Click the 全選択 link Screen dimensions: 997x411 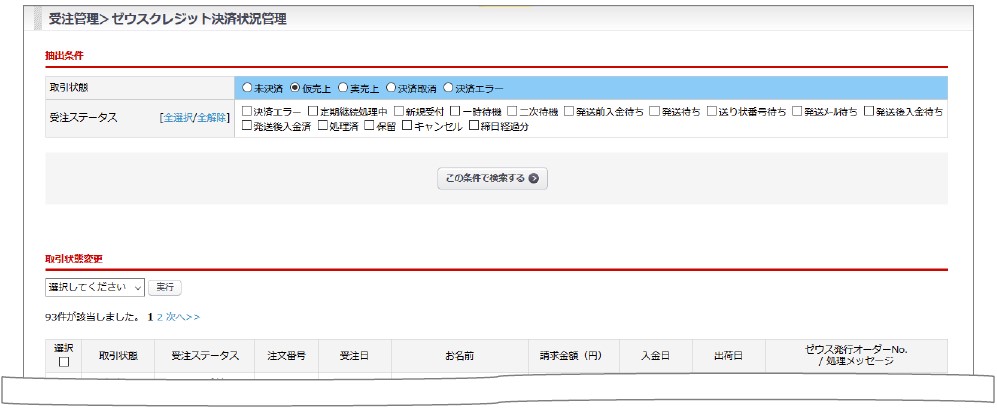tap(178, 118)
